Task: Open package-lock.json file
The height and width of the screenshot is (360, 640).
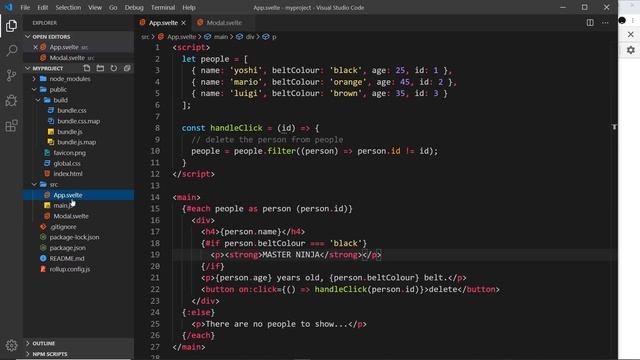Action: [x=74, y=237]
